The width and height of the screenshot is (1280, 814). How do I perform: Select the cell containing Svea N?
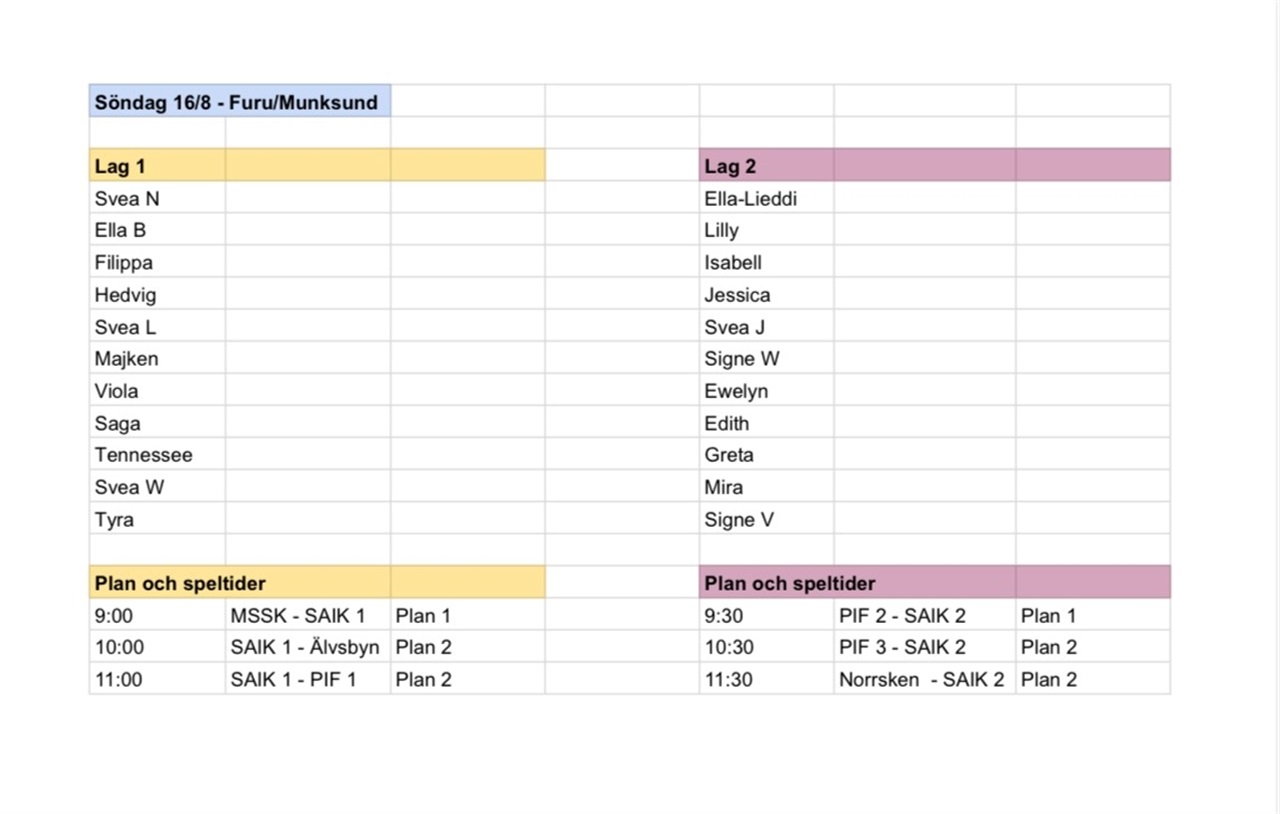(158, 197)
